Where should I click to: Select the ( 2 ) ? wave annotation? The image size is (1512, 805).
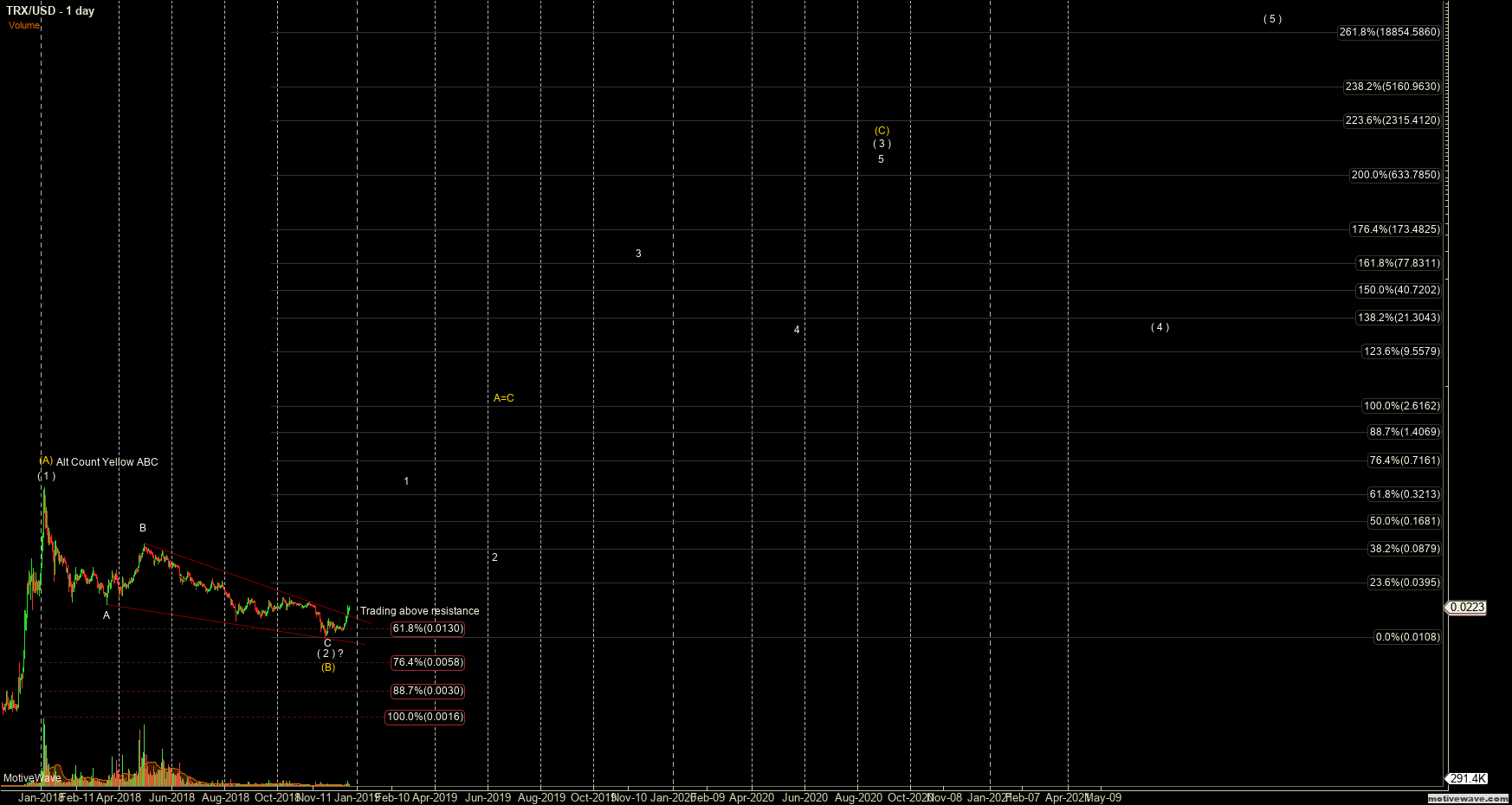(x=329, y=653)
